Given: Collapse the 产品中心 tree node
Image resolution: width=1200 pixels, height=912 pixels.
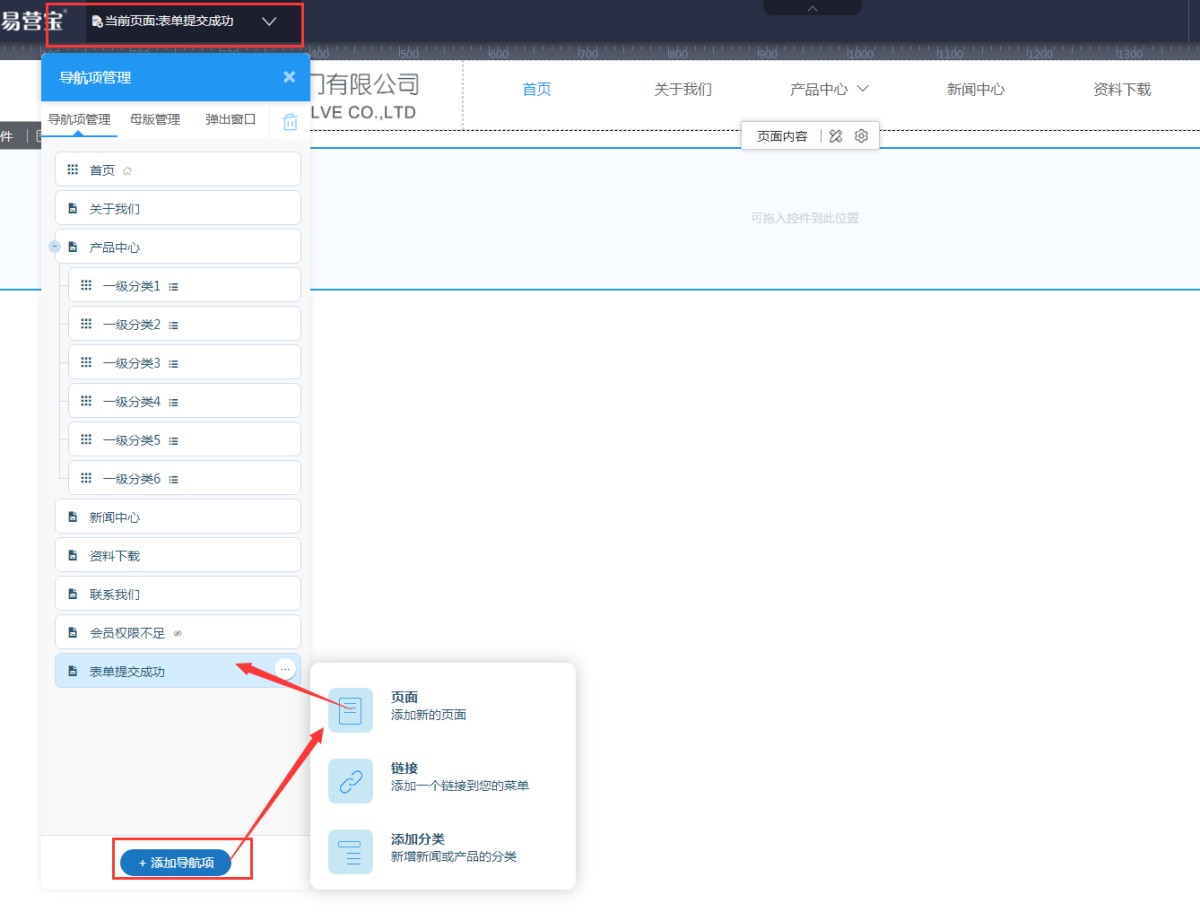Looking at the screenshot, I should pos(55,247).
